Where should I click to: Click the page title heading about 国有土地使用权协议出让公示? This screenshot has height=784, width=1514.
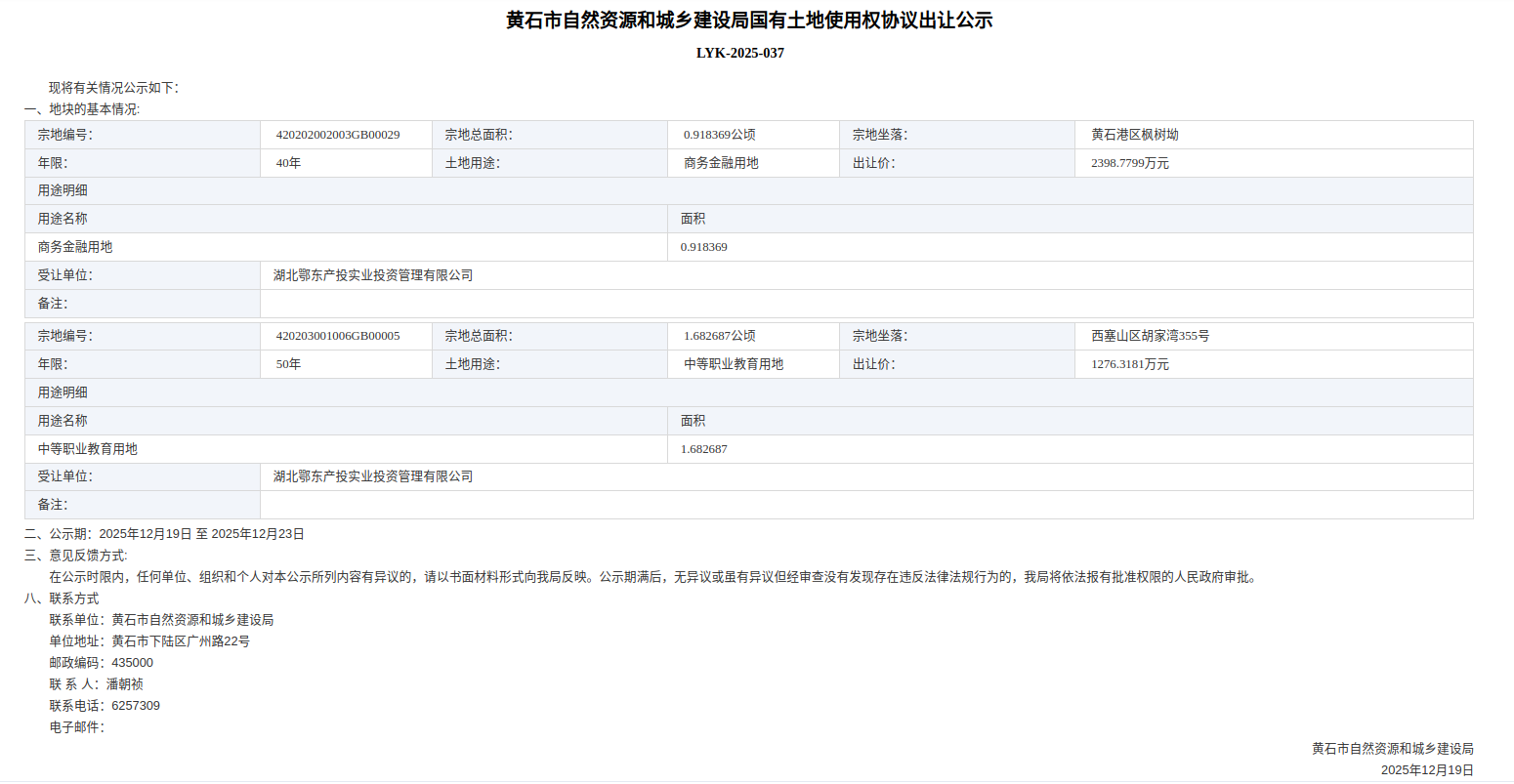click(x=749, y=21)
